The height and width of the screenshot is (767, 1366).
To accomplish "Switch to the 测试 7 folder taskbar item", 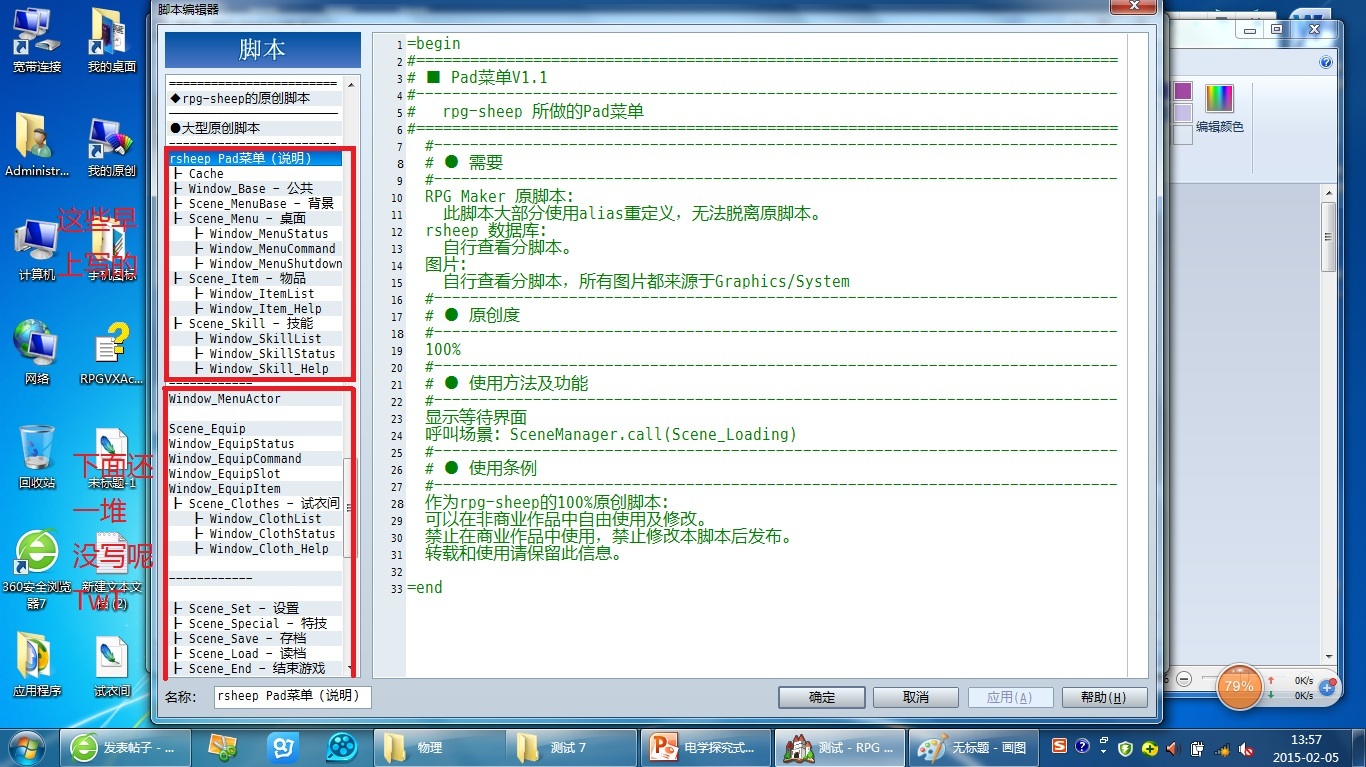I will (x=572, y=747).
